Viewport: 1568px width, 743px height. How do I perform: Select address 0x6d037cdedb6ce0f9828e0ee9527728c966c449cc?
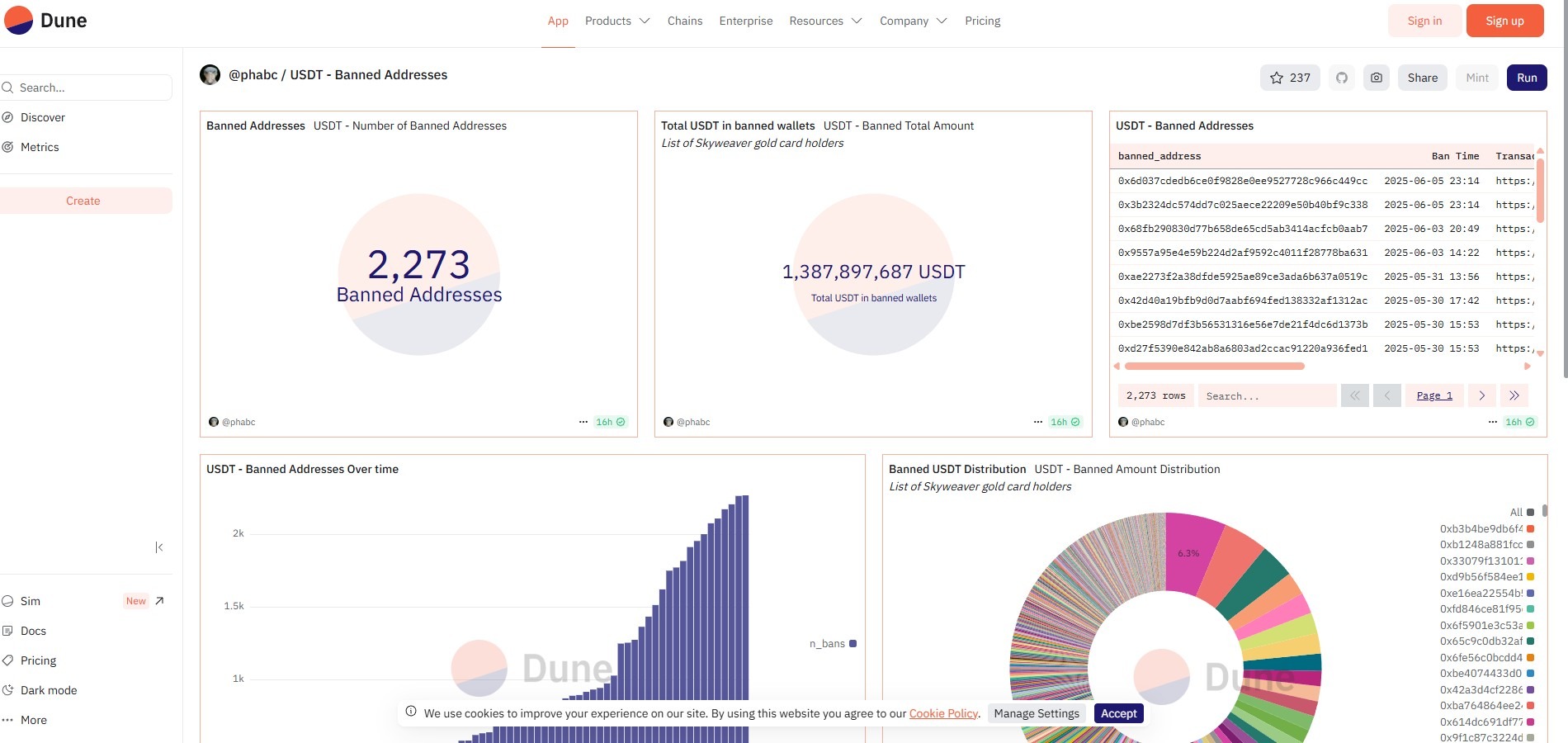[x=1242, y=181]
